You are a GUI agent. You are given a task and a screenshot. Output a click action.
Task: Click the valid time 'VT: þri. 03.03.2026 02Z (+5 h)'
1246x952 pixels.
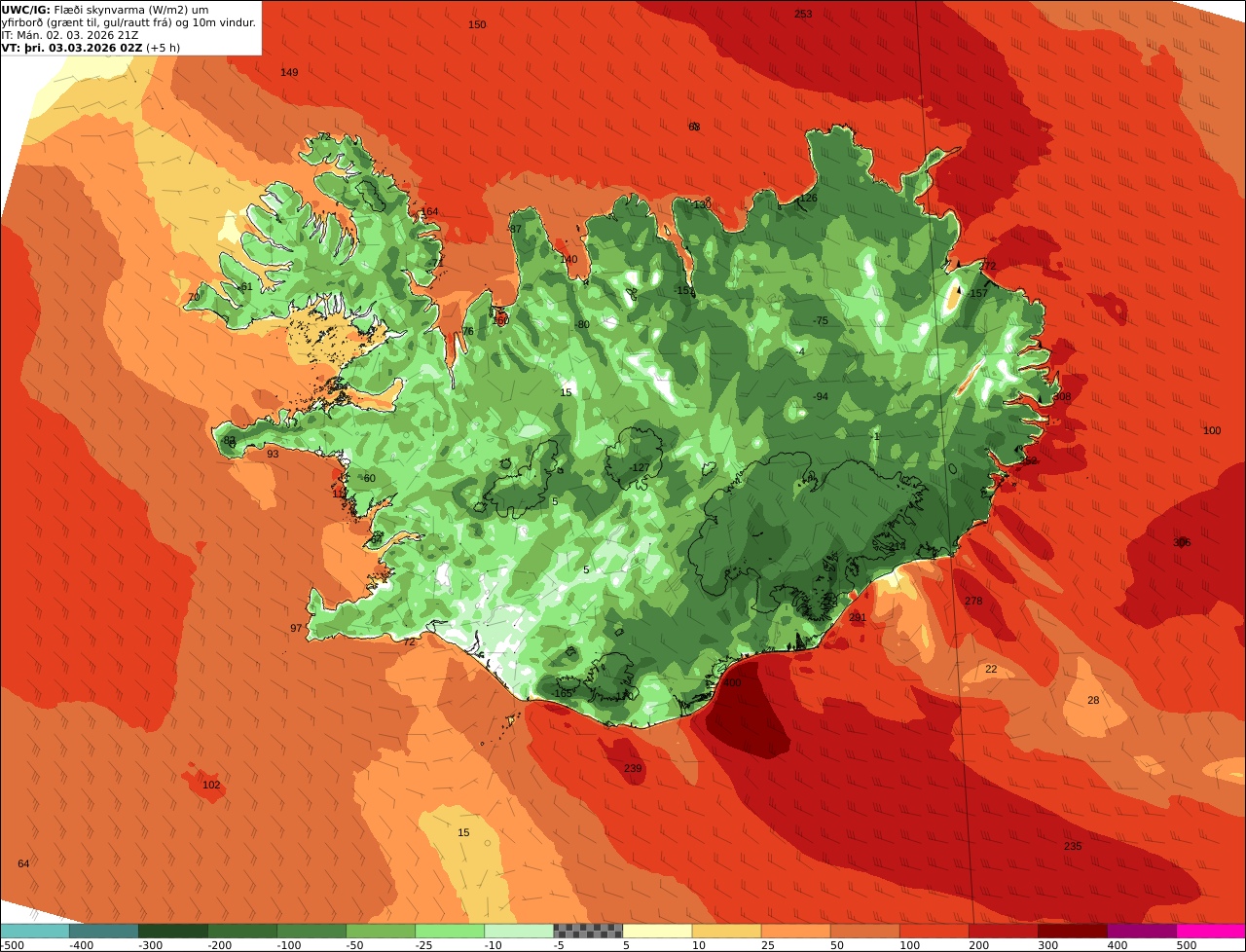pos(91,48)
